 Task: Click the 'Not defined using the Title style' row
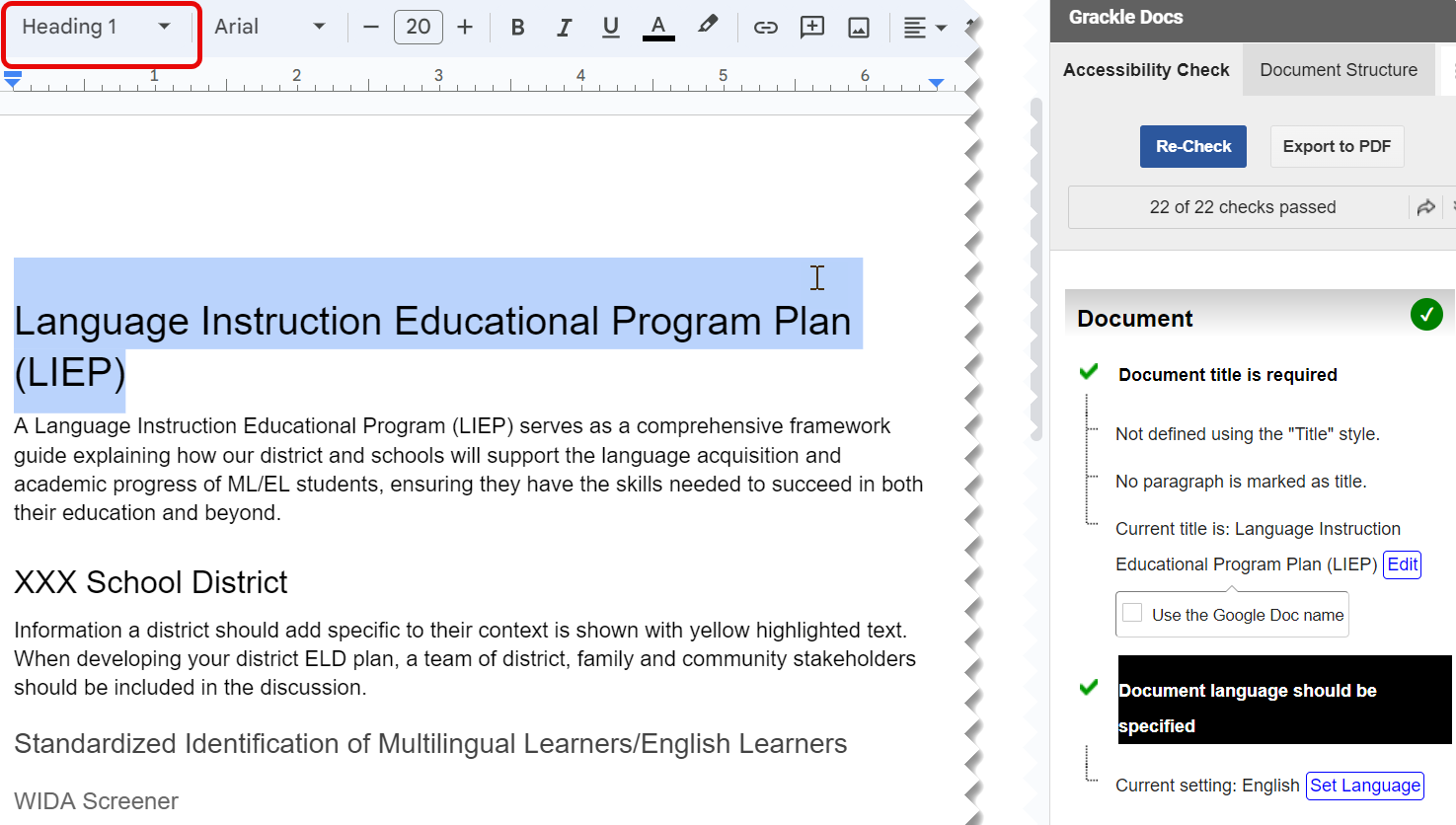click(x=1248, y=434)
